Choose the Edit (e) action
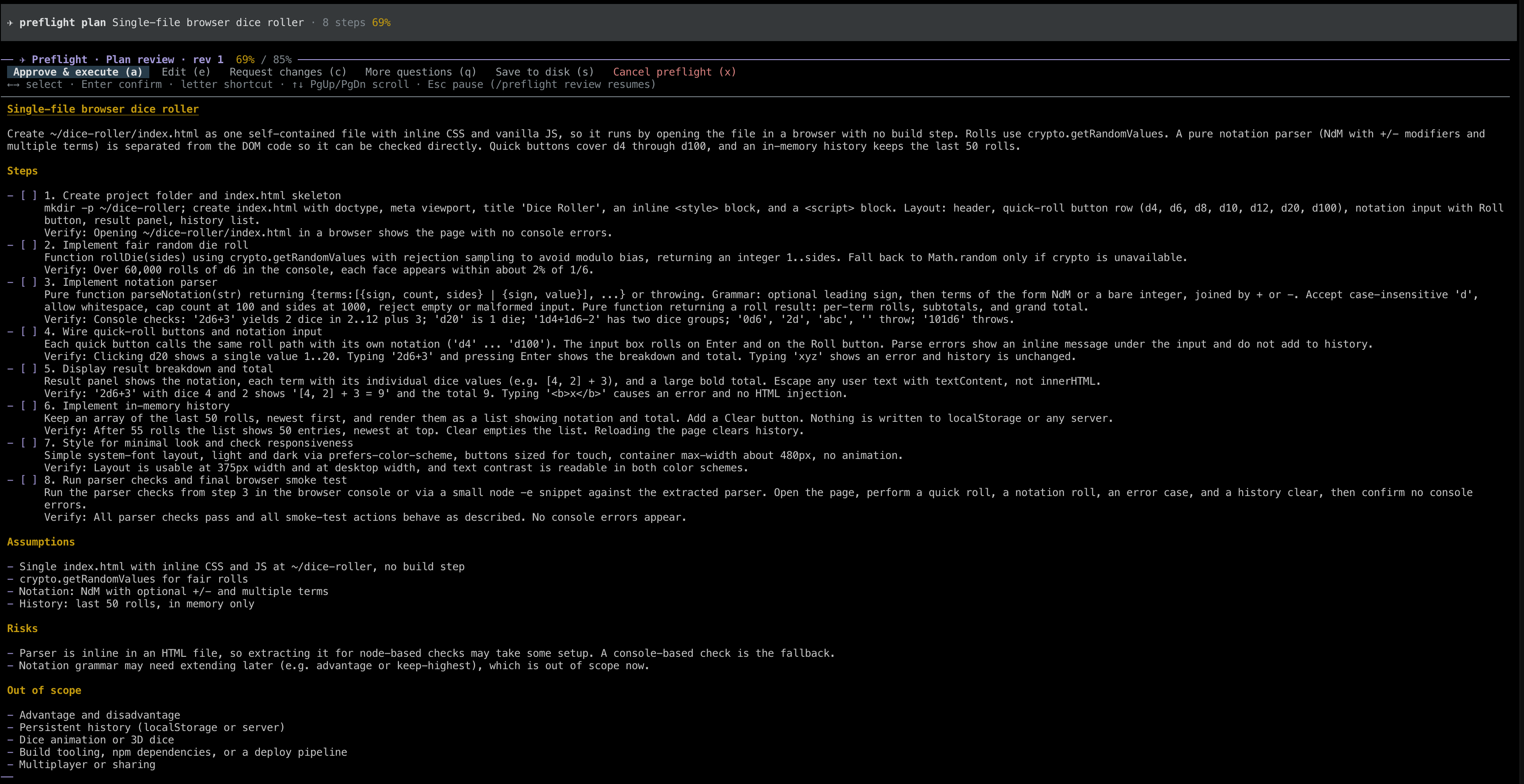The height and width of the screenshot is (784, 1524). click(186, 72)
